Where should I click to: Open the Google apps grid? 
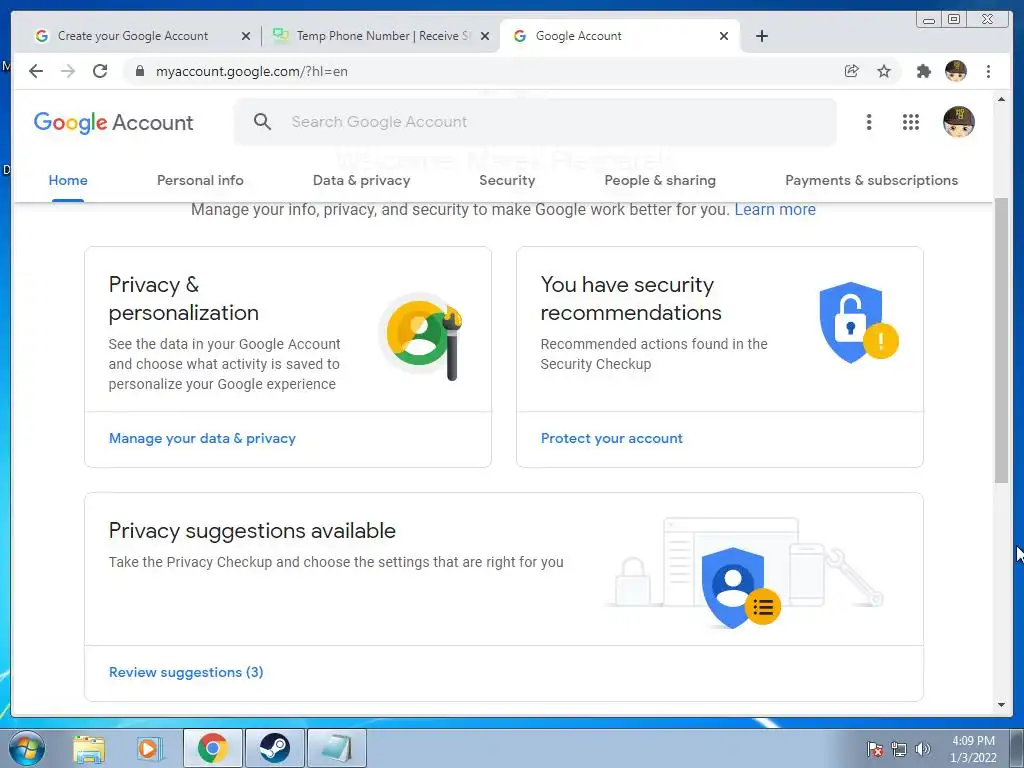tap(911, 122)
